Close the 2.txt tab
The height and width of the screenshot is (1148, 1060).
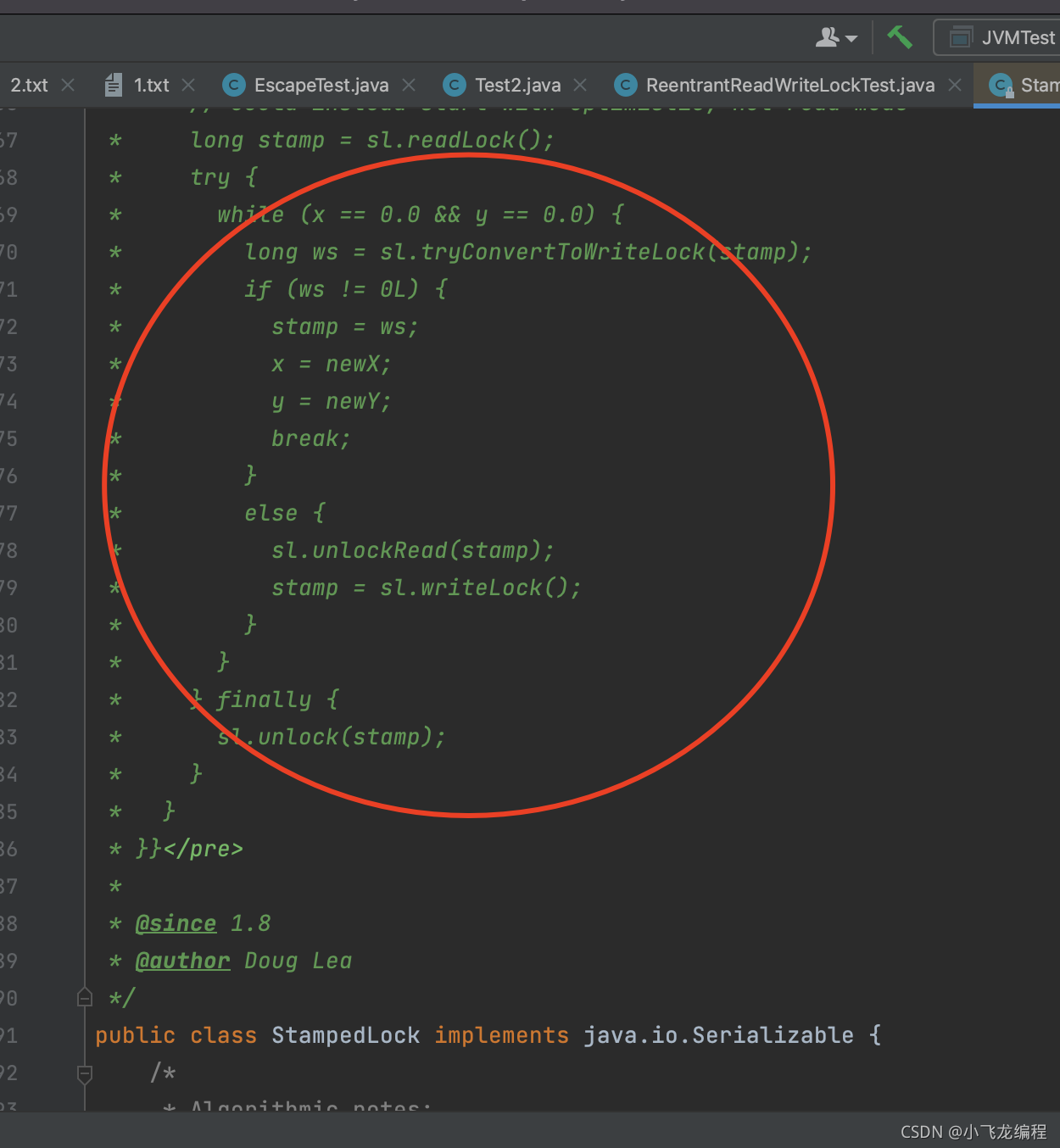[x=68, y=85]
